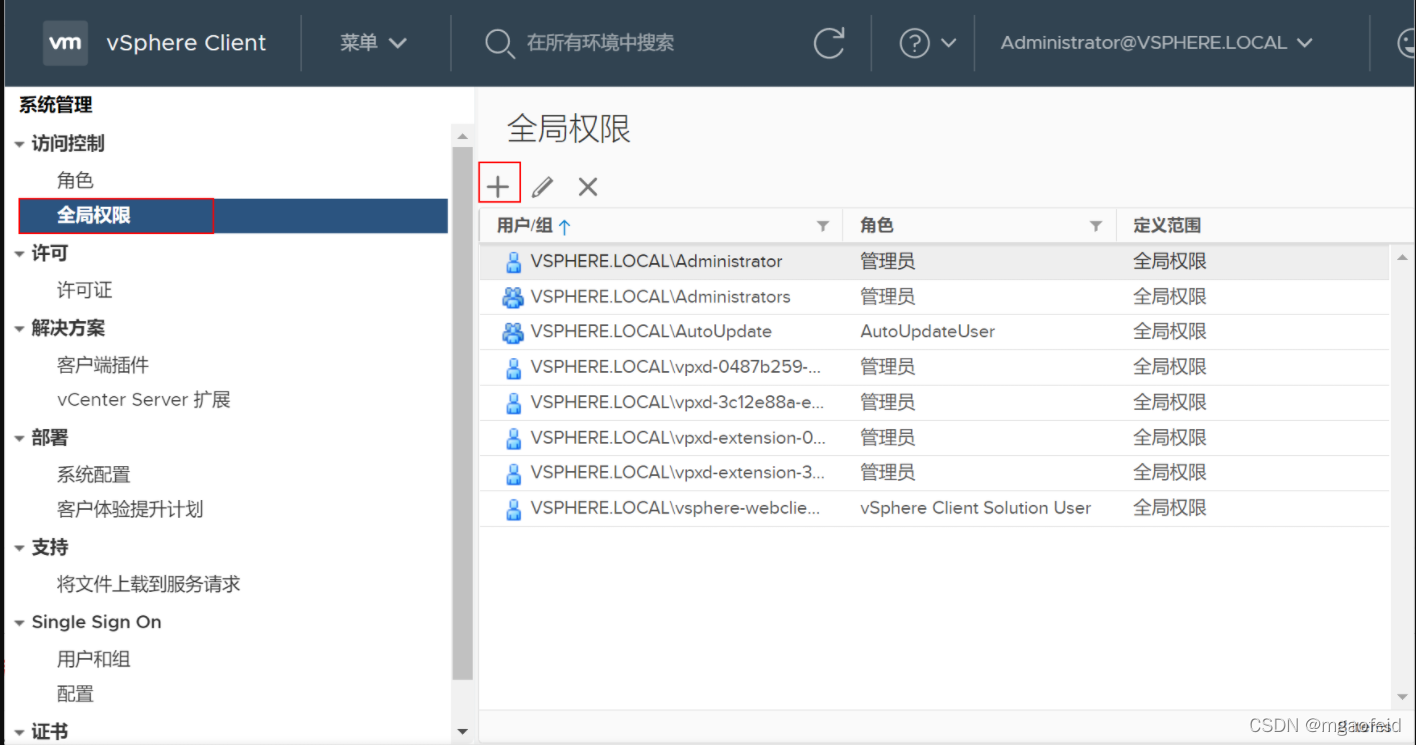
Task: Click the vSphere Client title link
Action: [186, 43]
